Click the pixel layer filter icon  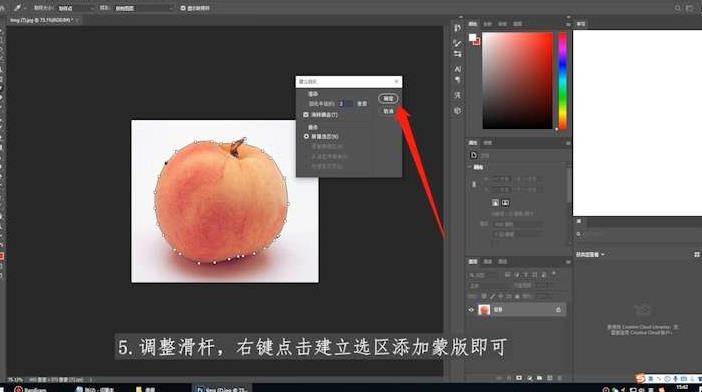[x=508, y=275]
